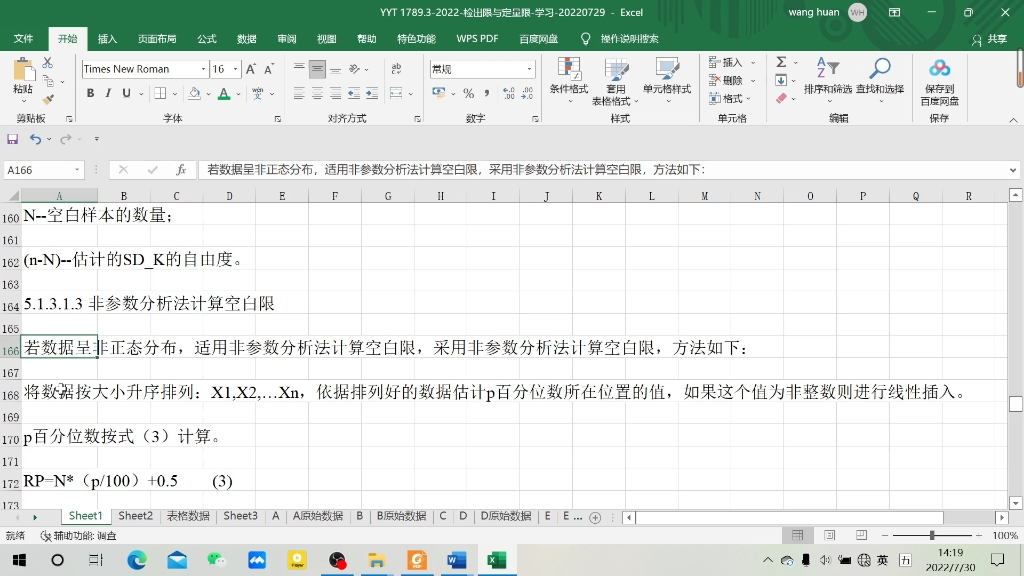Toggle italic formatting
This screenshot has height=576, width=1024.
click(x=108, y=92)
